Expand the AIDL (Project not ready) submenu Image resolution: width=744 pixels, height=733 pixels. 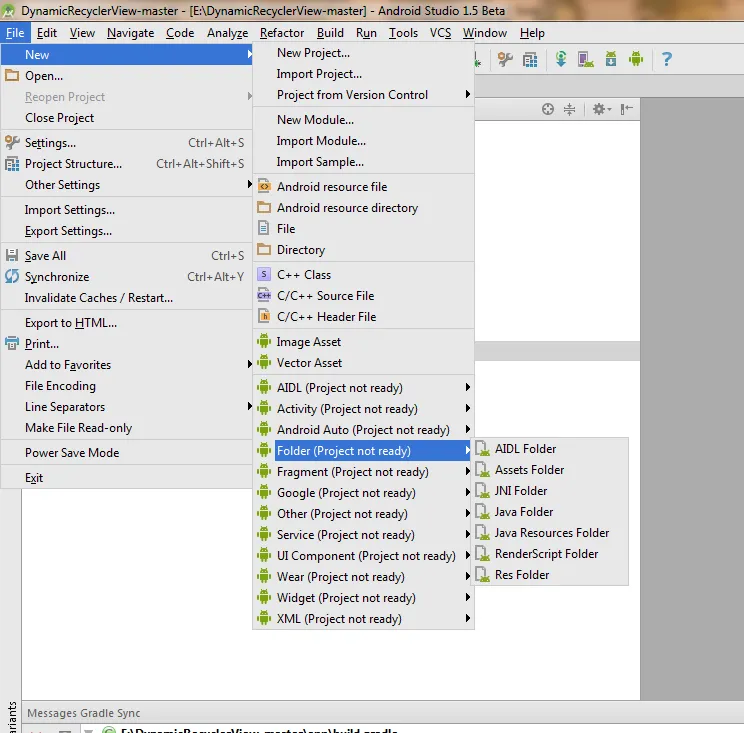click(x=363, y=388)
